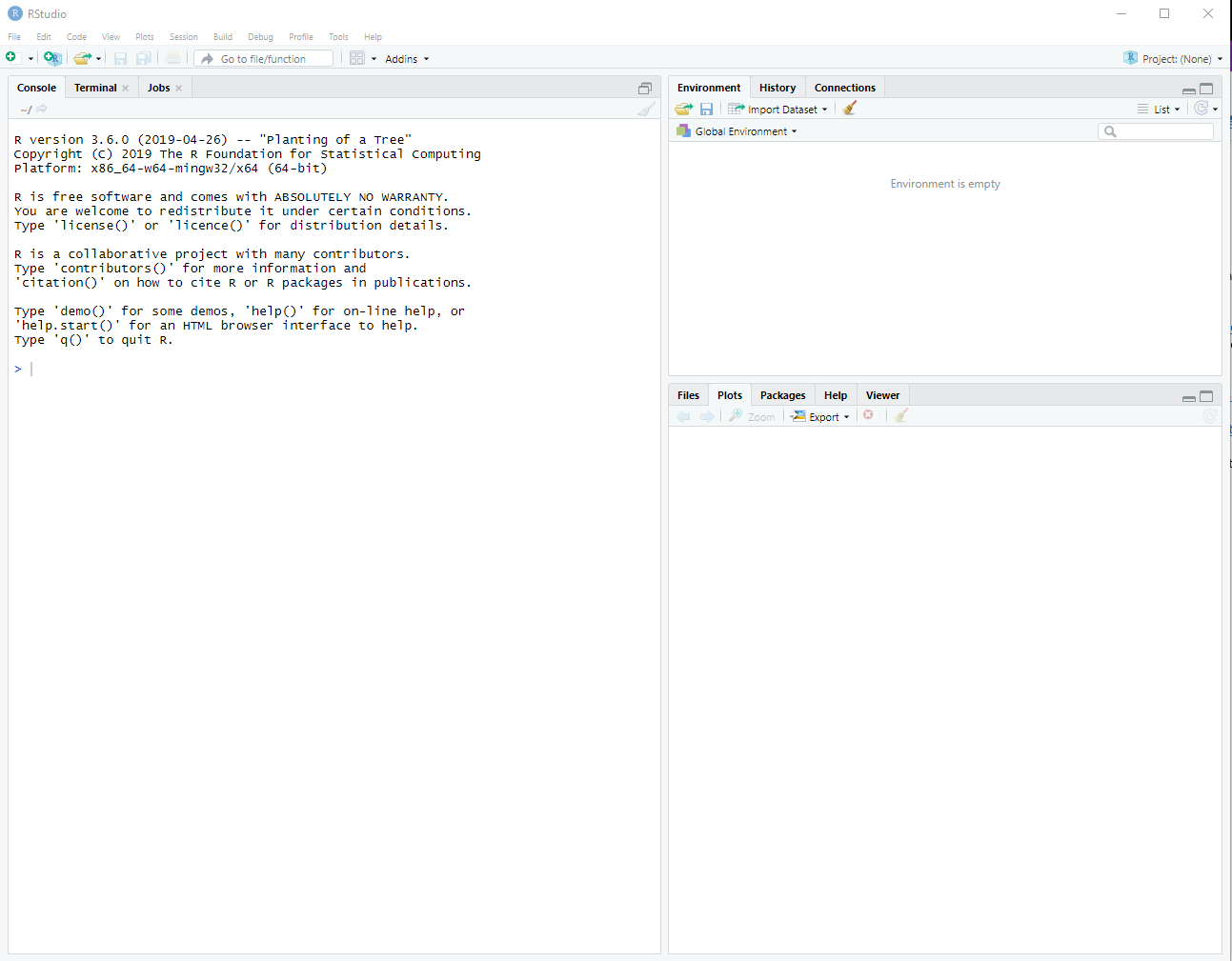Screen dimensions: 1232x961
Task: Switch to the Plots tab
Action: point(730,395)
